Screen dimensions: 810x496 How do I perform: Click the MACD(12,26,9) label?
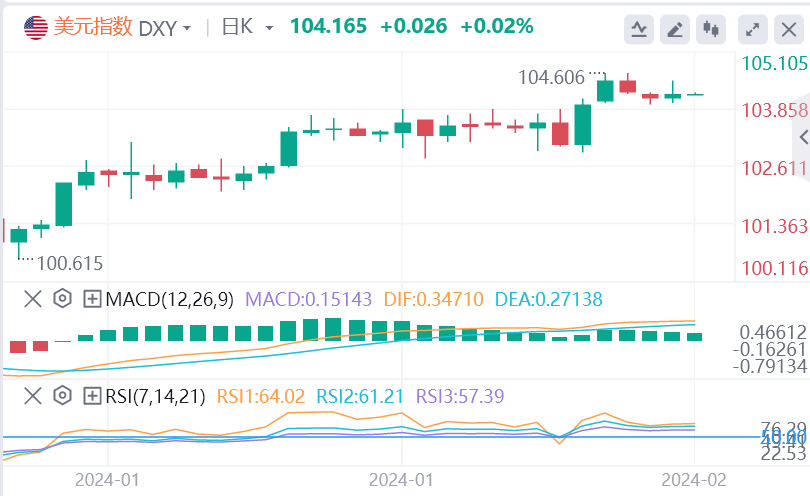pyautogui.click(x=169, y=299)
